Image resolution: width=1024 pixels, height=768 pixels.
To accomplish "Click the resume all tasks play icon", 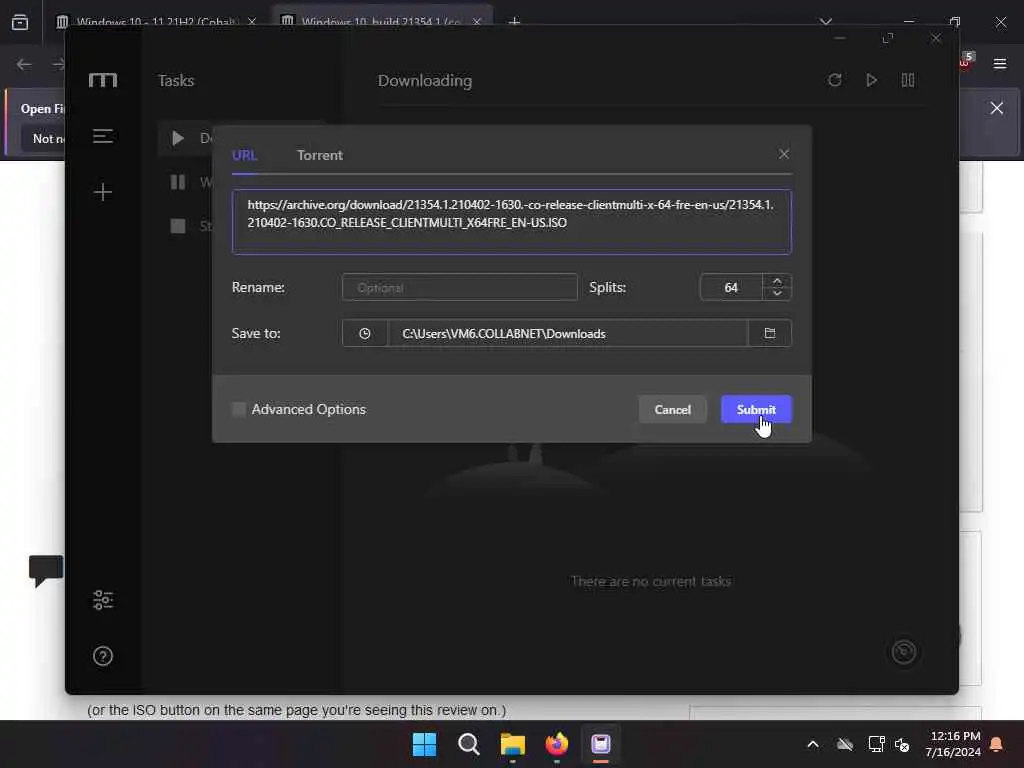I will click(871, 80).
